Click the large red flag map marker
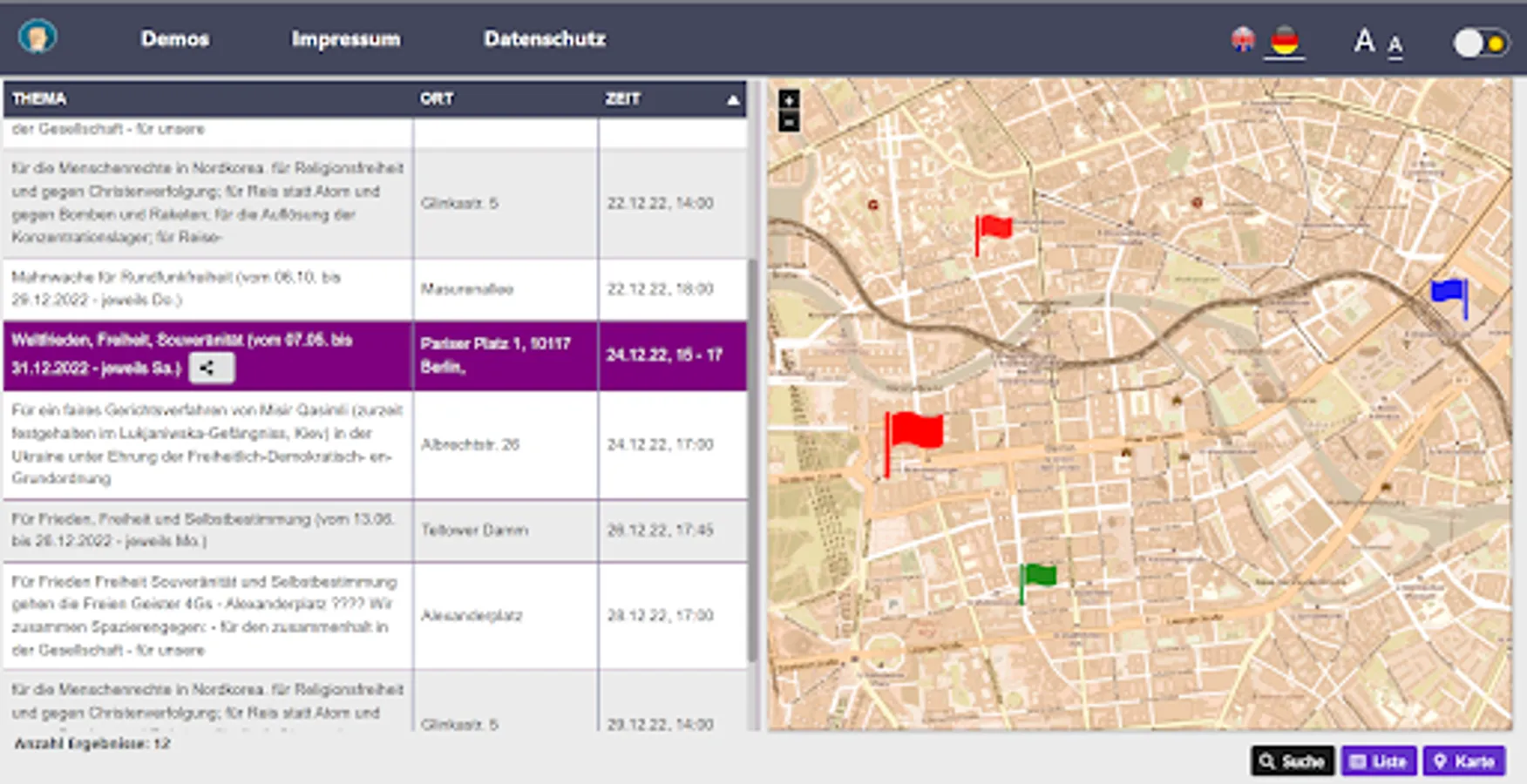This screenshot has width=1527, height=784. click(913, 443)
